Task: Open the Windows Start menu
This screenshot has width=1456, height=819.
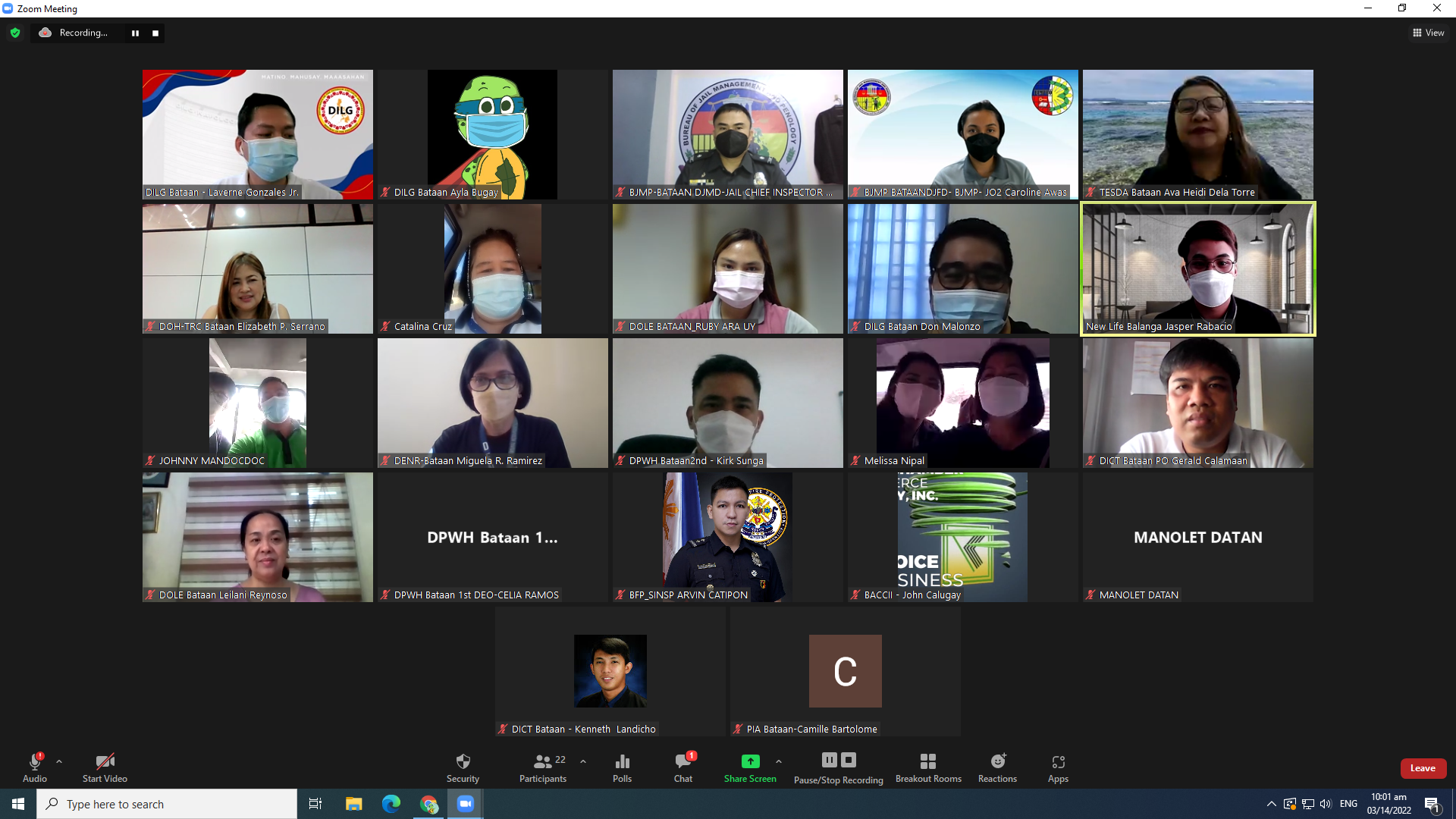Action: [18, 804]
